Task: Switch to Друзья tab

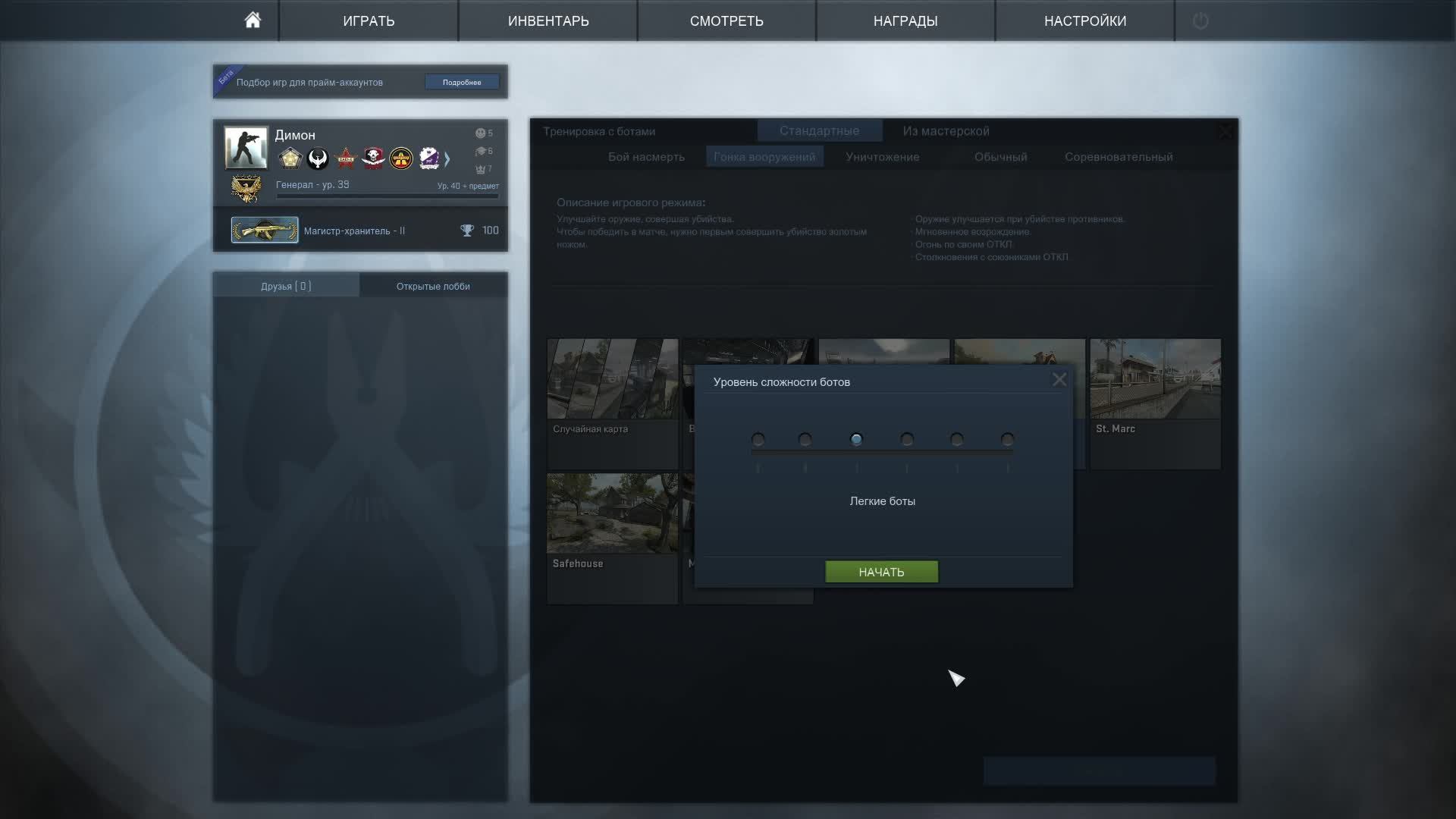Action: pyautogui.click(x=286, y=286)
